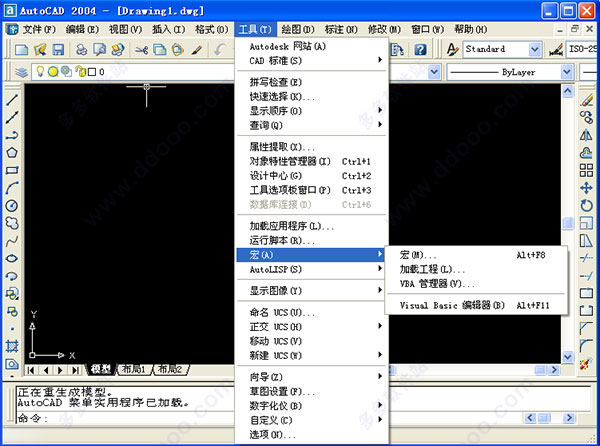The height and width of the screenshot is (446, 600).
Task: Click layer 0 color swatch
Action: (92, 72)
